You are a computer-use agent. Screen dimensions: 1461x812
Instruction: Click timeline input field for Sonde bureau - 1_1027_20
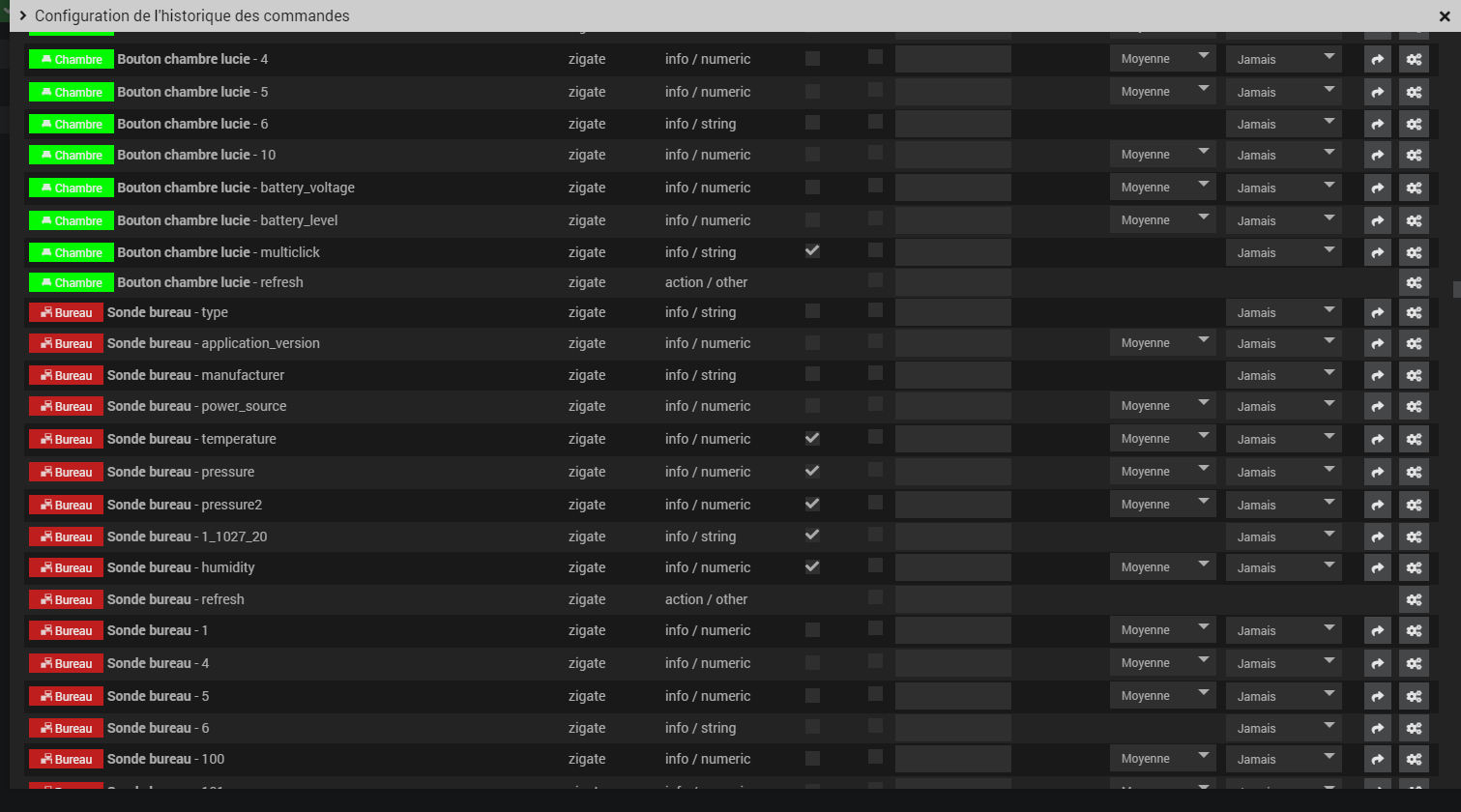[x=952, y=536]
